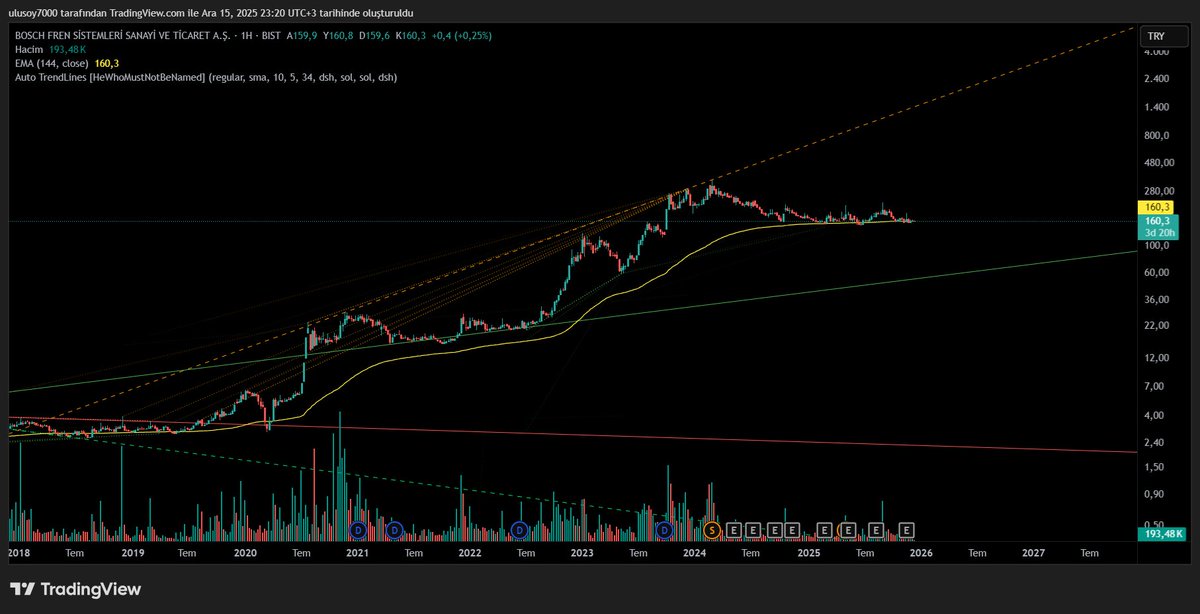Viewport: 1200px width, 614px height.
Task: Click the K160,3 close value in header
Action: coord(411,35)
